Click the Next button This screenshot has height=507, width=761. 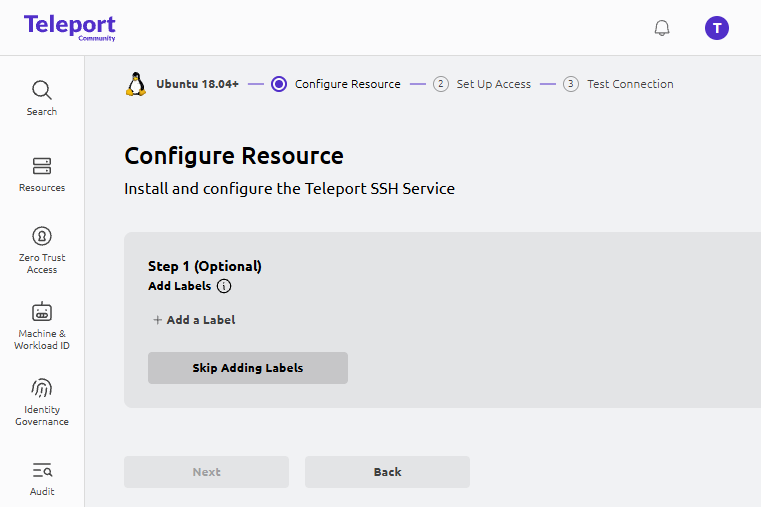206,472
